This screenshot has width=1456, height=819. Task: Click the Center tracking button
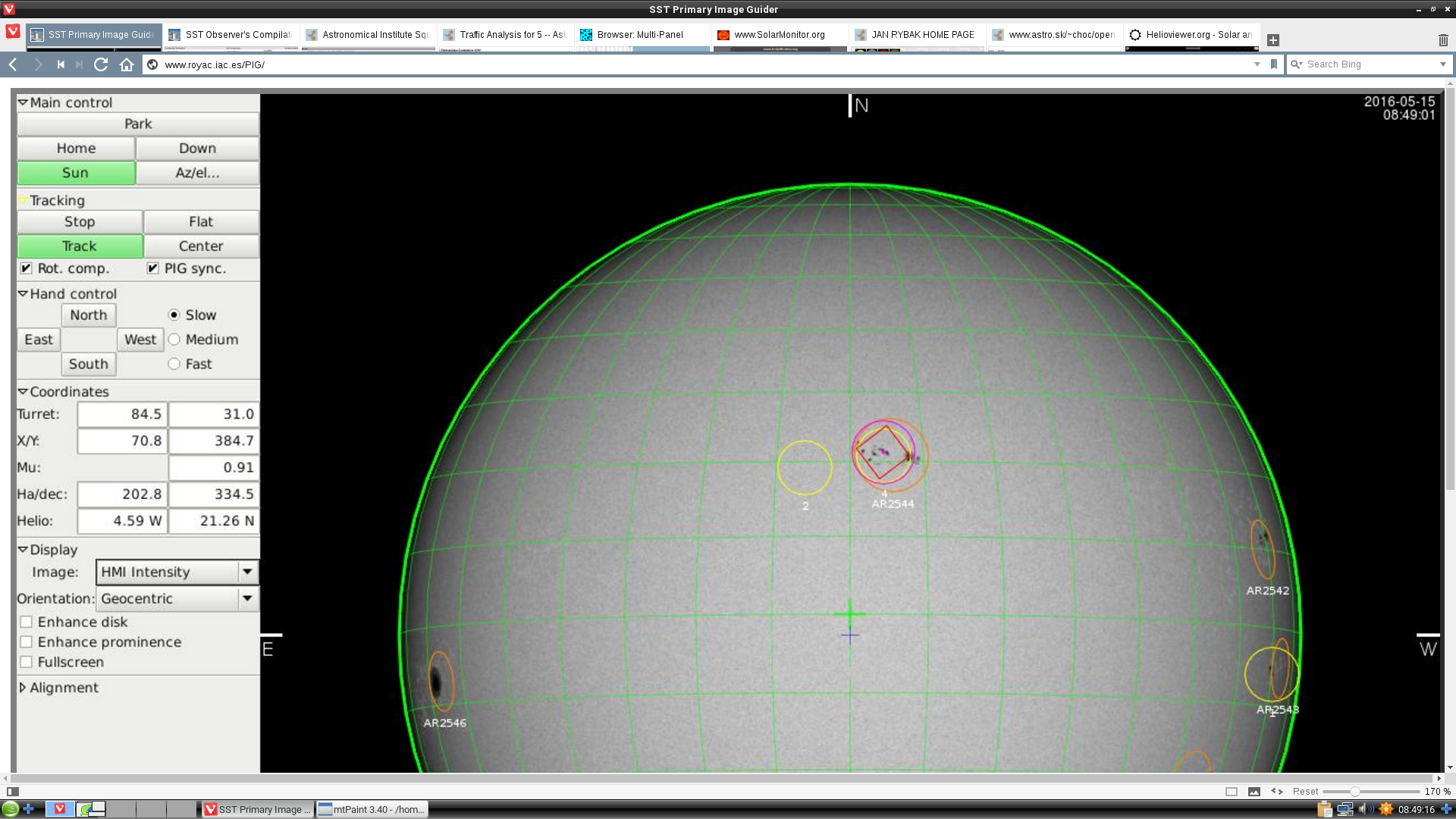click(x=201, y=246)
